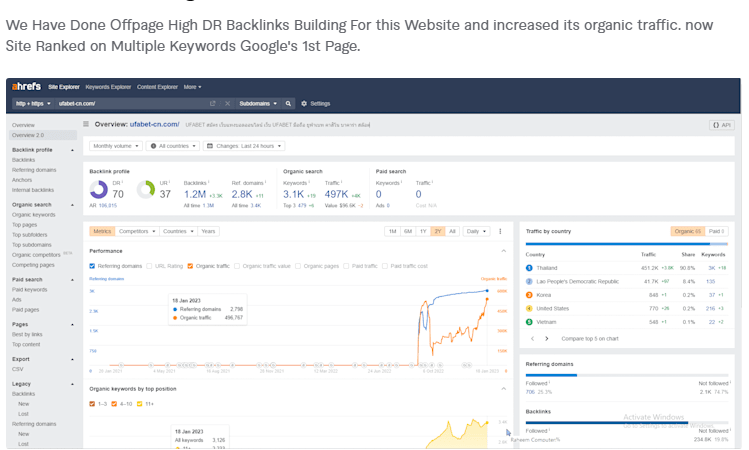Select the 1Y time range button
This screenshot has width=749, height=450.
(x=423, y=231)
